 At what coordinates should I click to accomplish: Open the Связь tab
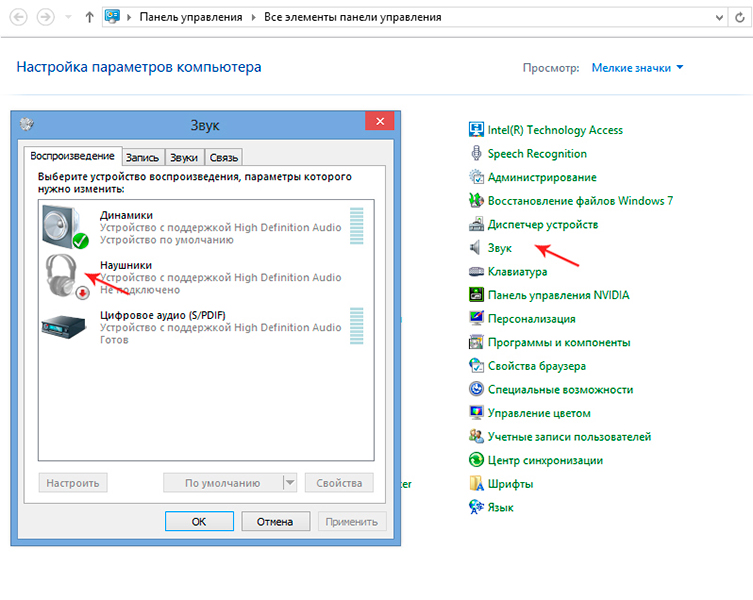pyautogui.click(x=224, y=157)
